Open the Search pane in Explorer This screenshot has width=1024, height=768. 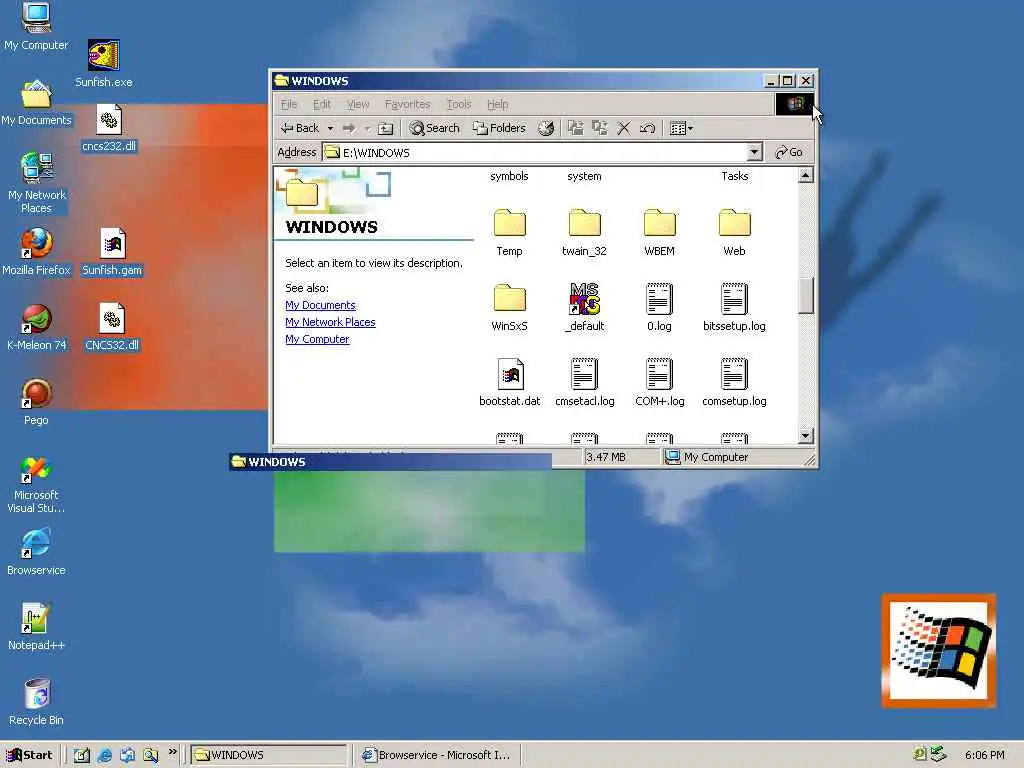434,128
